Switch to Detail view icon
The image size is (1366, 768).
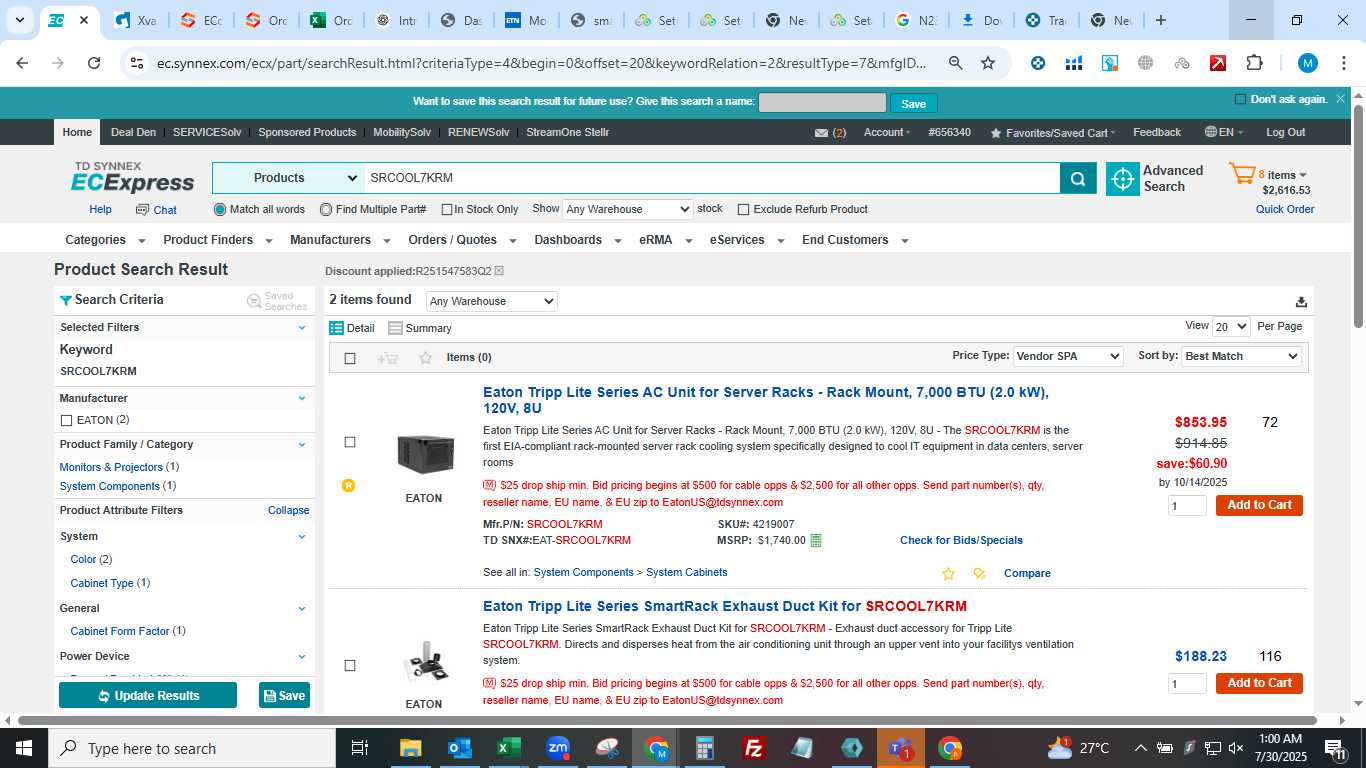[336, 328]
